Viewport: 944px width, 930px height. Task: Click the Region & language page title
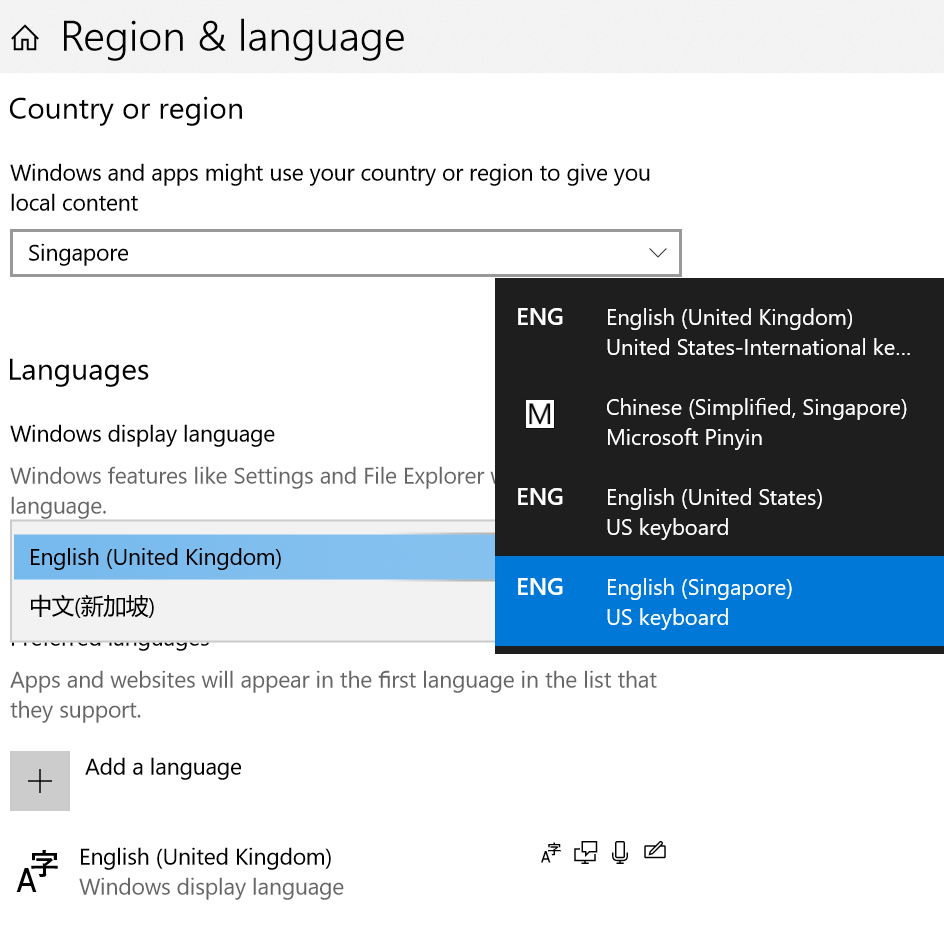coord(233,38)
